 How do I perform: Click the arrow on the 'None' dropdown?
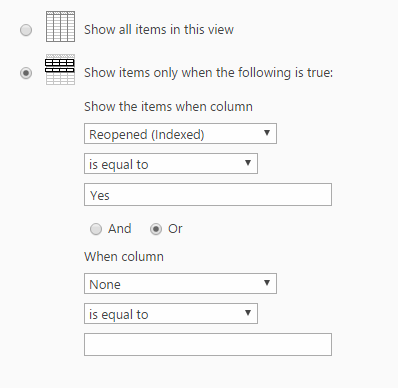coord(267,283)
